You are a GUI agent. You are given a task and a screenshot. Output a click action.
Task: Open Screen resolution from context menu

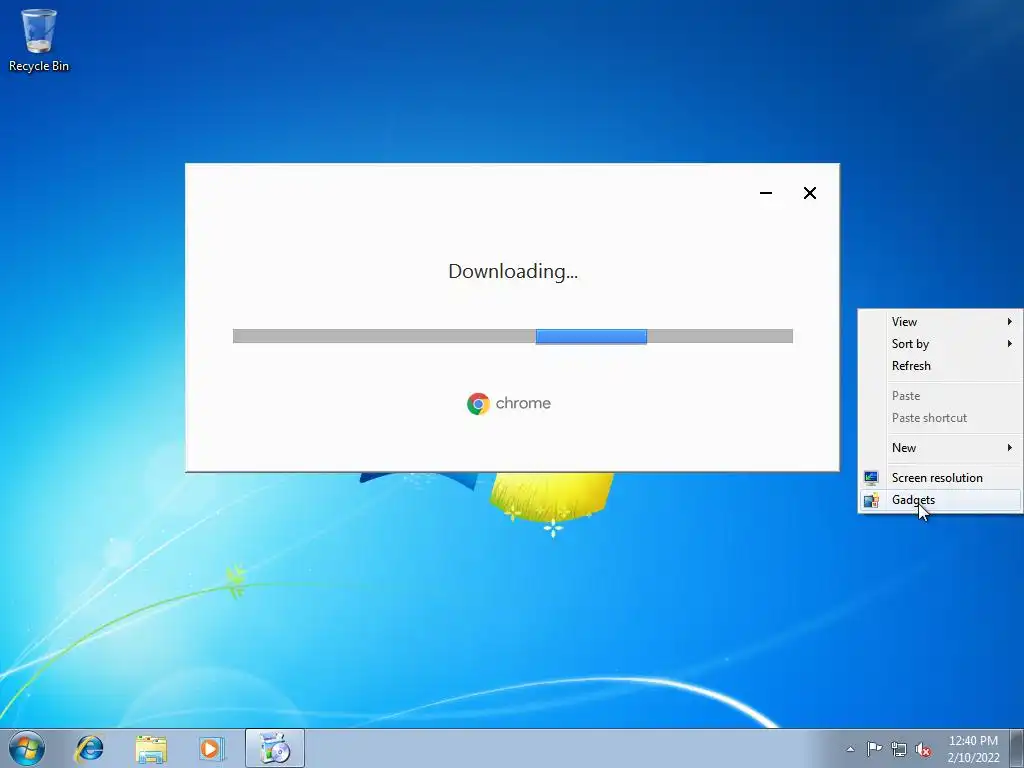click(x=940, y=478)
